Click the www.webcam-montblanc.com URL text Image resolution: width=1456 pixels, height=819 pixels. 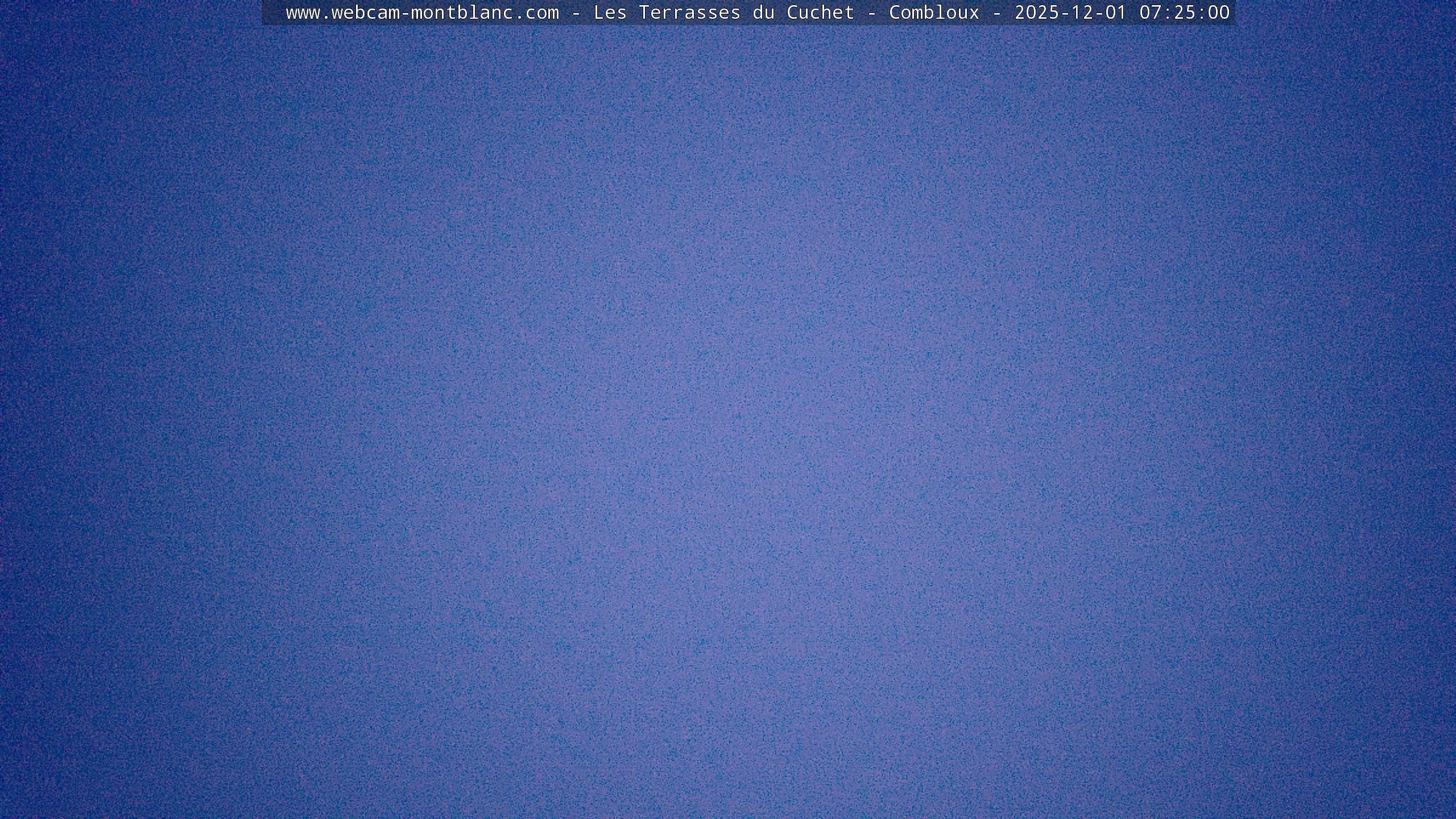tap(422, 13)
